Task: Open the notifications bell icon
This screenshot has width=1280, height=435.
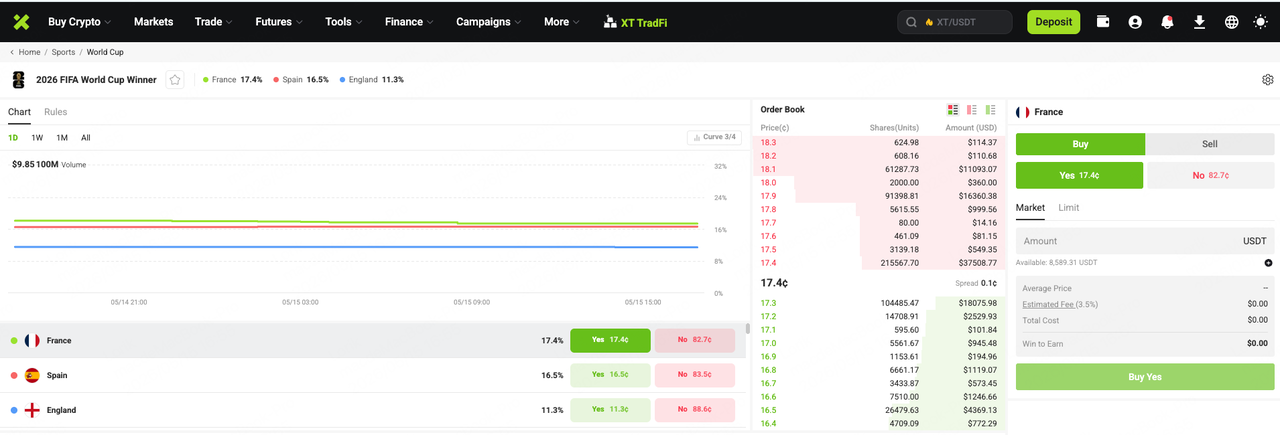Action: 1167,22
